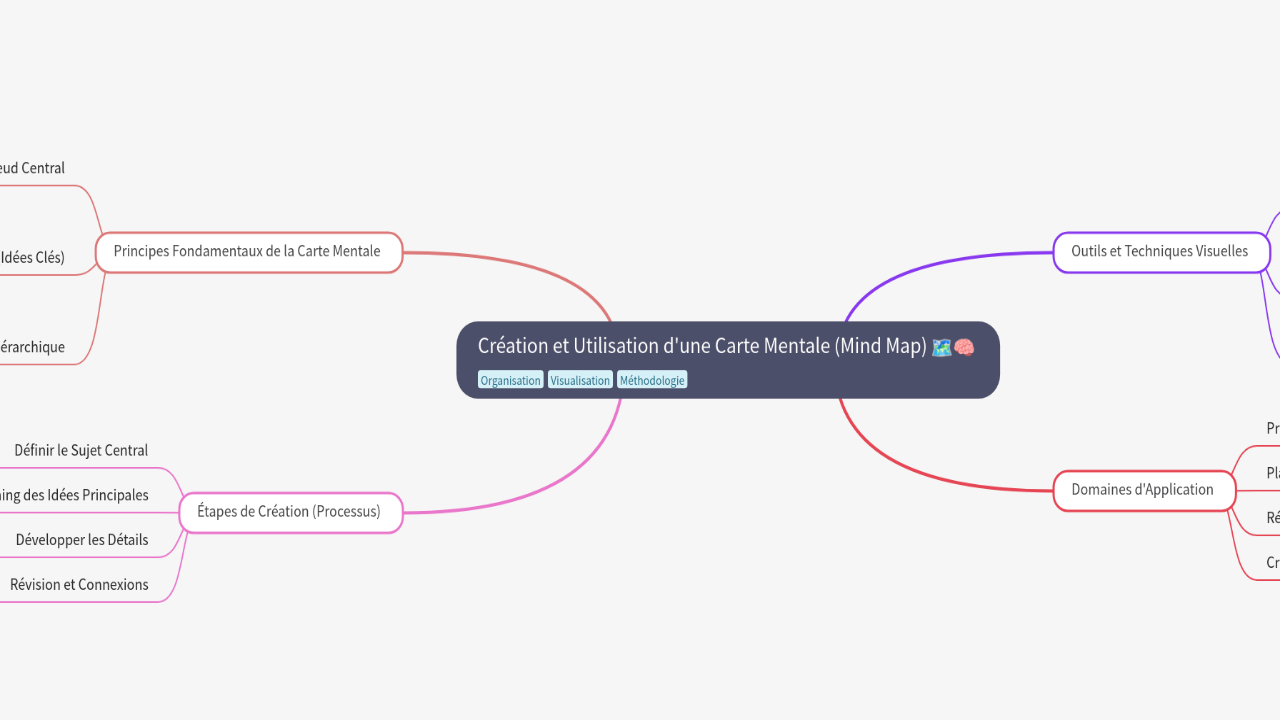Click the 'Étapes de Création (Processus)' node

pos(290,512)
